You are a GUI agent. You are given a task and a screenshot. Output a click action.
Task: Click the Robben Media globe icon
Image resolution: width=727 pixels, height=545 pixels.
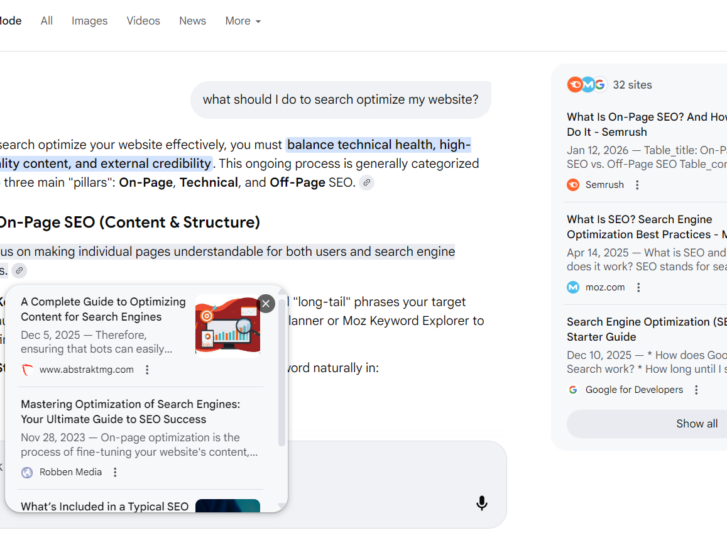(x=27, y=472)
